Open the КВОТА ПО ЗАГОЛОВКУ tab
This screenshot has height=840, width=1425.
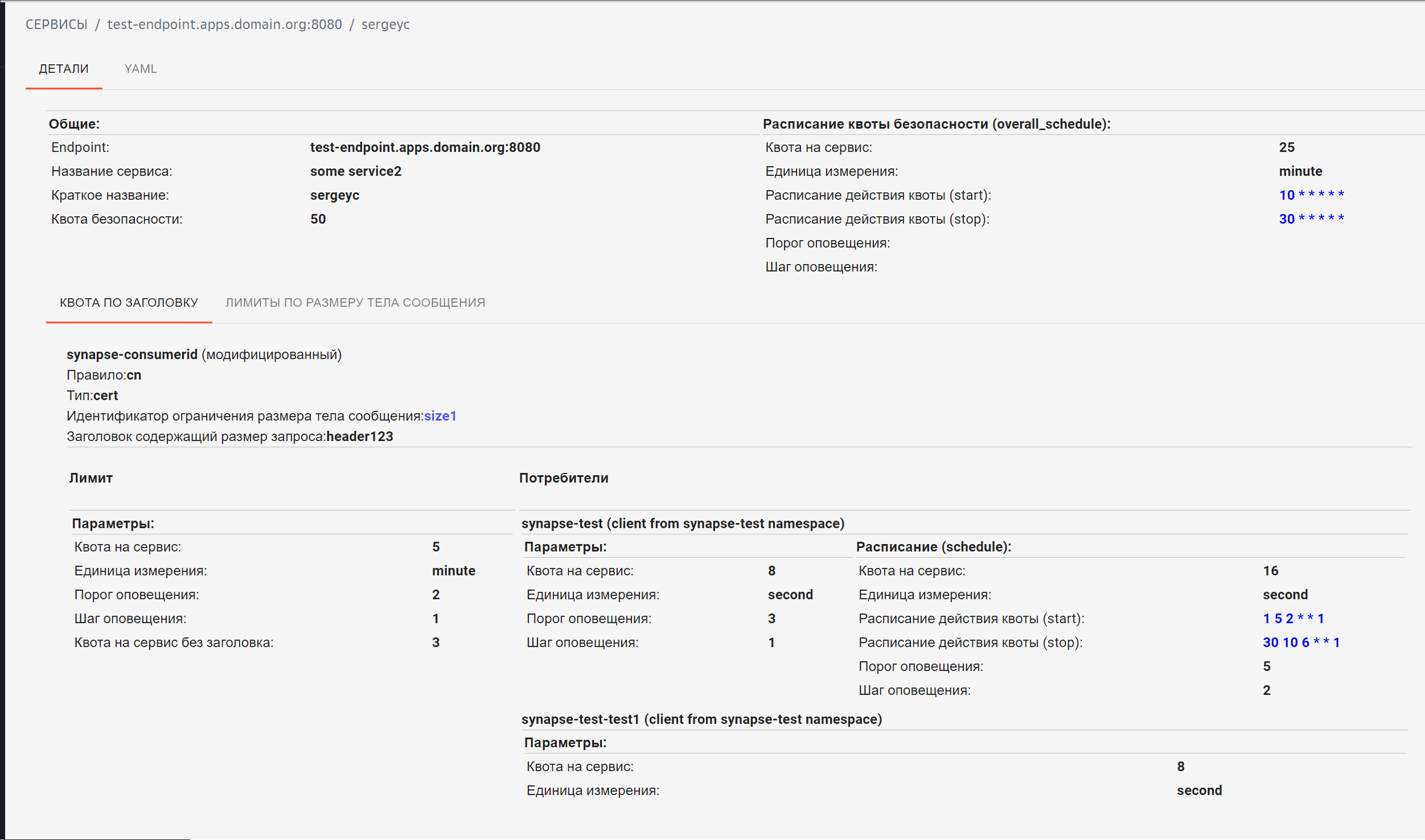point(129,303)
